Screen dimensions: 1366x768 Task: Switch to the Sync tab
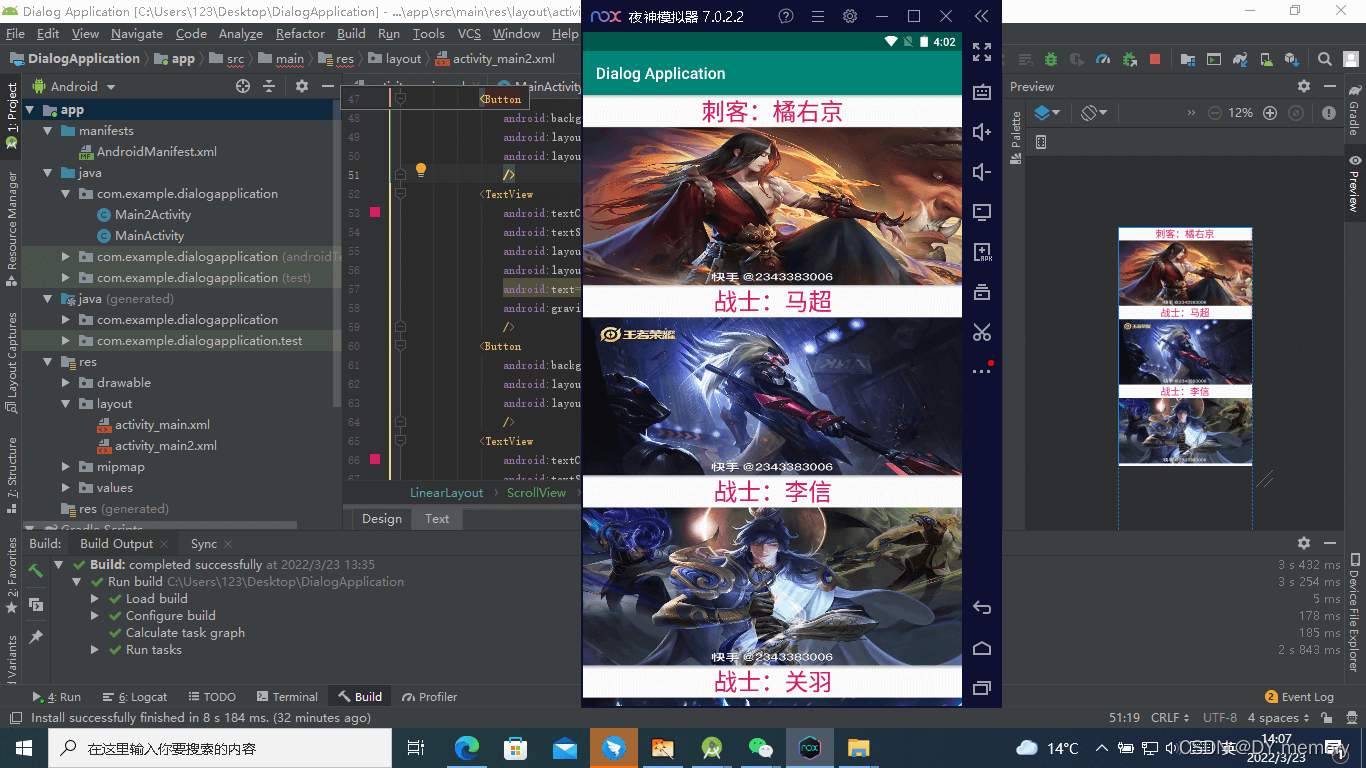(203, 544)
